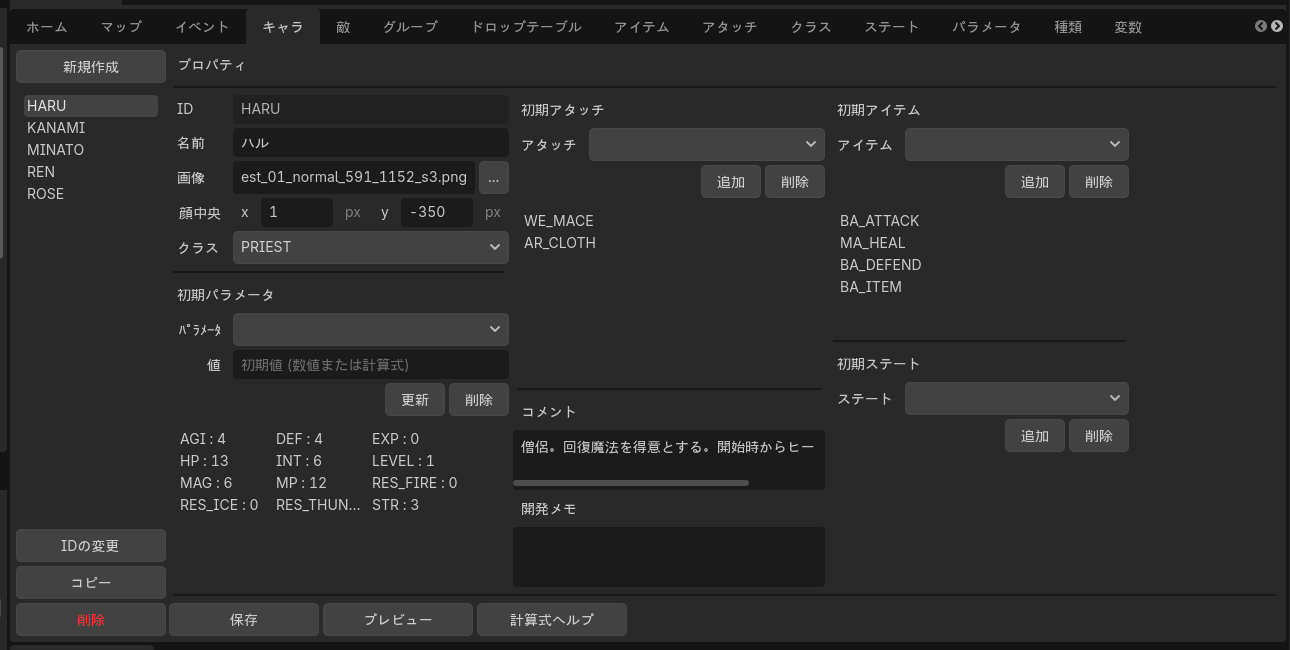Open 計算式ヘルプ
The image size is (1290, 650).
click(x=552, y=620)
